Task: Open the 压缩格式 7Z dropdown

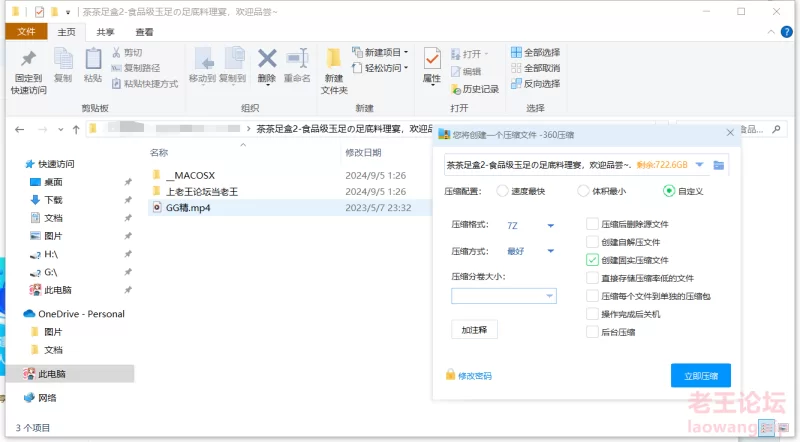Action: (550, 225)
